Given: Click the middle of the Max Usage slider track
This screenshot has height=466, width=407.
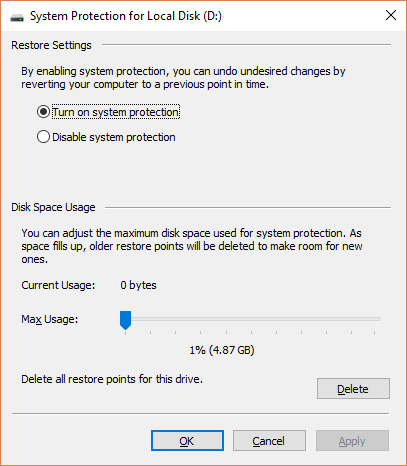Looking at the screenshot, I should [253, 319].
